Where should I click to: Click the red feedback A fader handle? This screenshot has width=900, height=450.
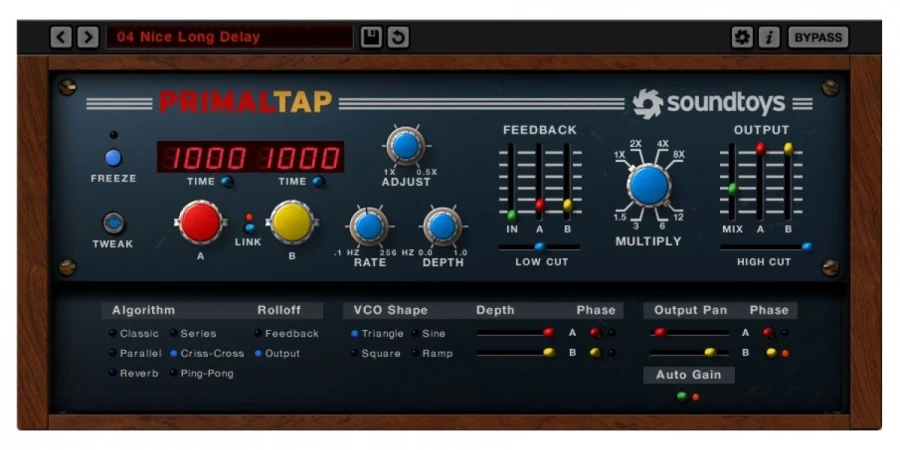point(540,205)
